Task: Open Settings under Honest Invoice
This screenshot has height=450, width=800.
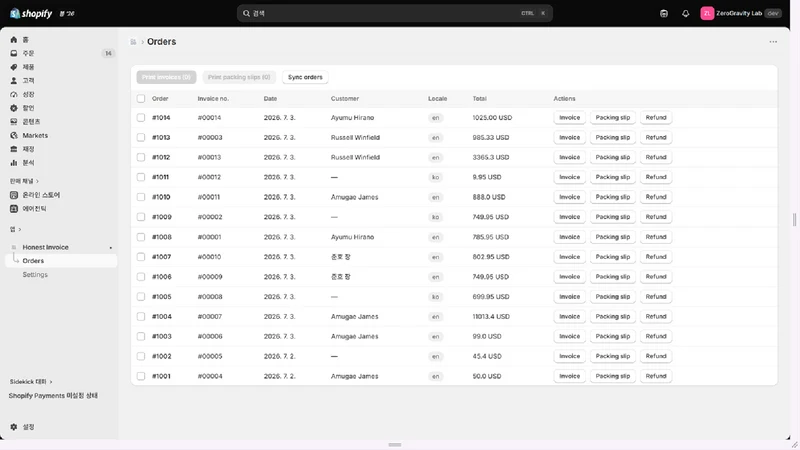Action: pyautogui.click(x=35, y=274)
